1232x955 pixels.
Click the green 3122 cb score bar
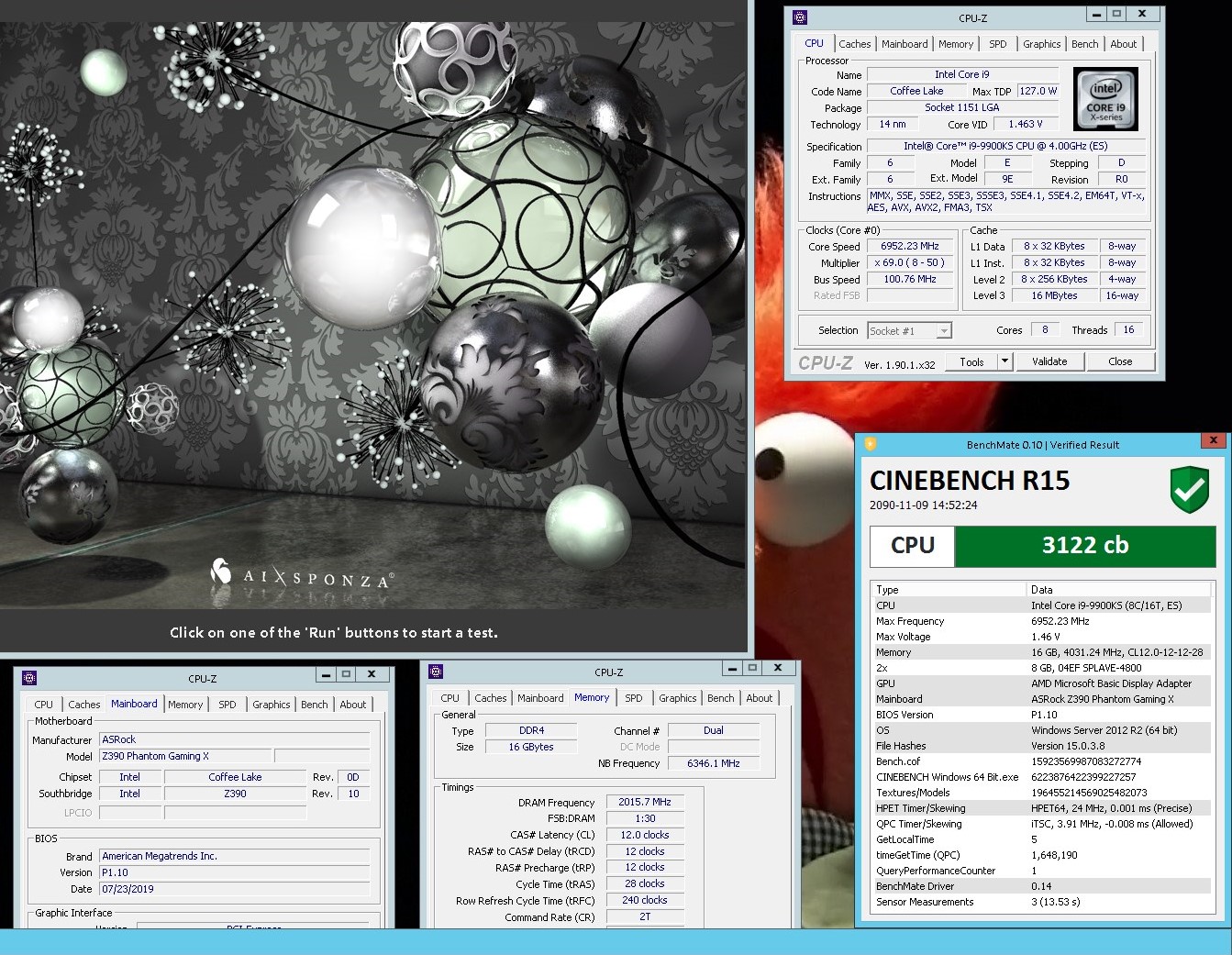pos(1084,546)
